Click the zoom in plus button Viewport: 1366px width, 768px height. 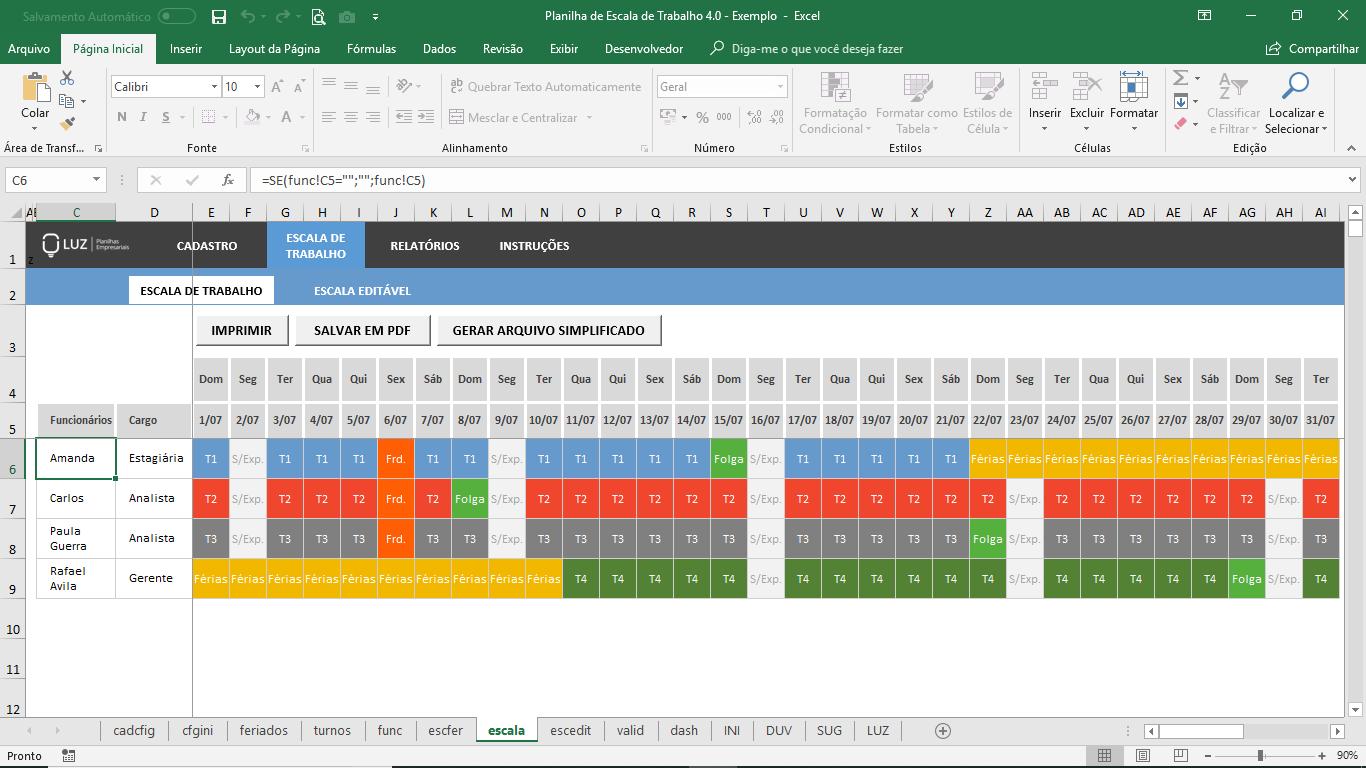point(1323,756)
